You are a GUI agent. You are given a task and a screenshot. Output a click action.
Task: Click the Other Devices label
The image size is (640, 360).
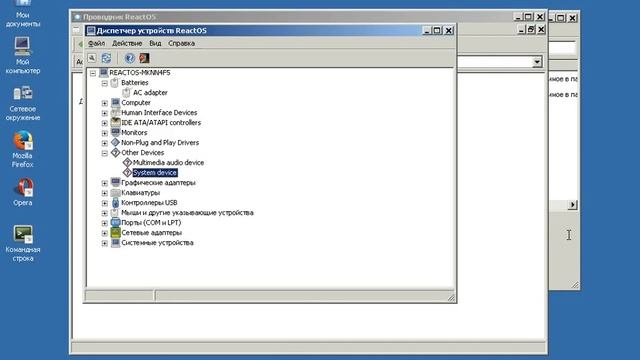(142, 153)
